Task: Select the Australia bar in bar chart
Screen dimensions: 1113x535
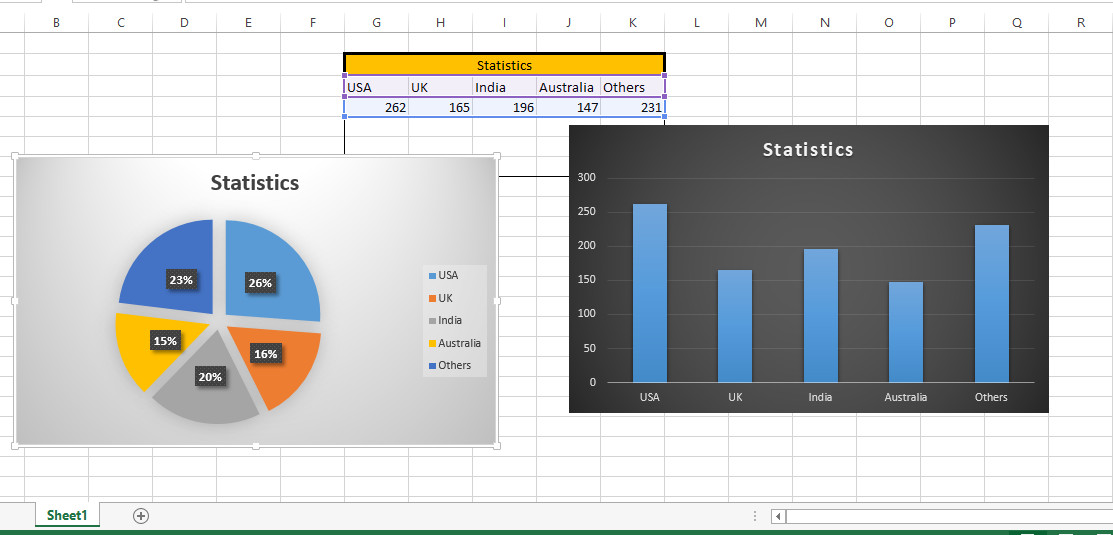Action: 906,332
